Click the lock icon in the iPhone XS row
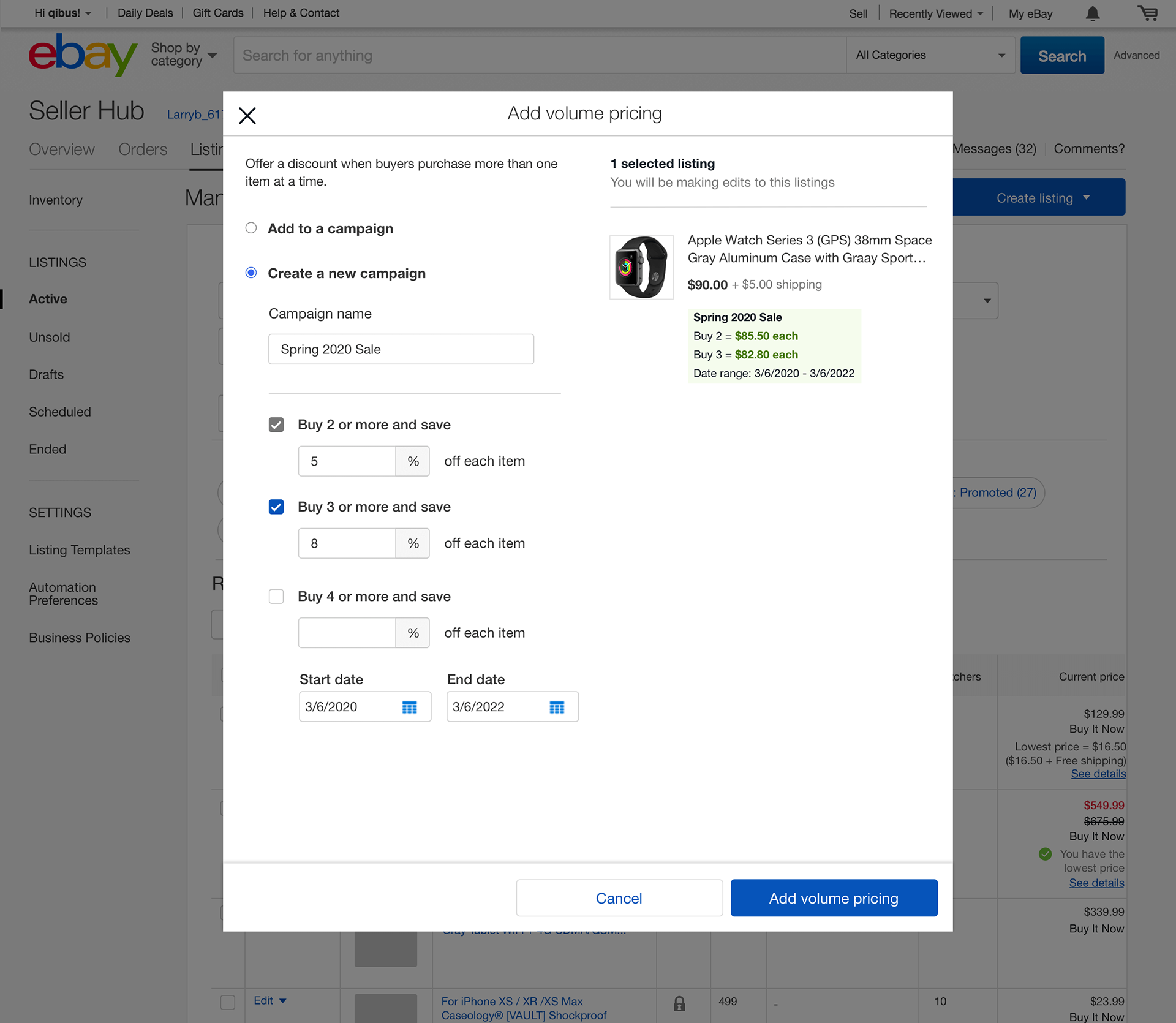 click(x=679, y=1003)
